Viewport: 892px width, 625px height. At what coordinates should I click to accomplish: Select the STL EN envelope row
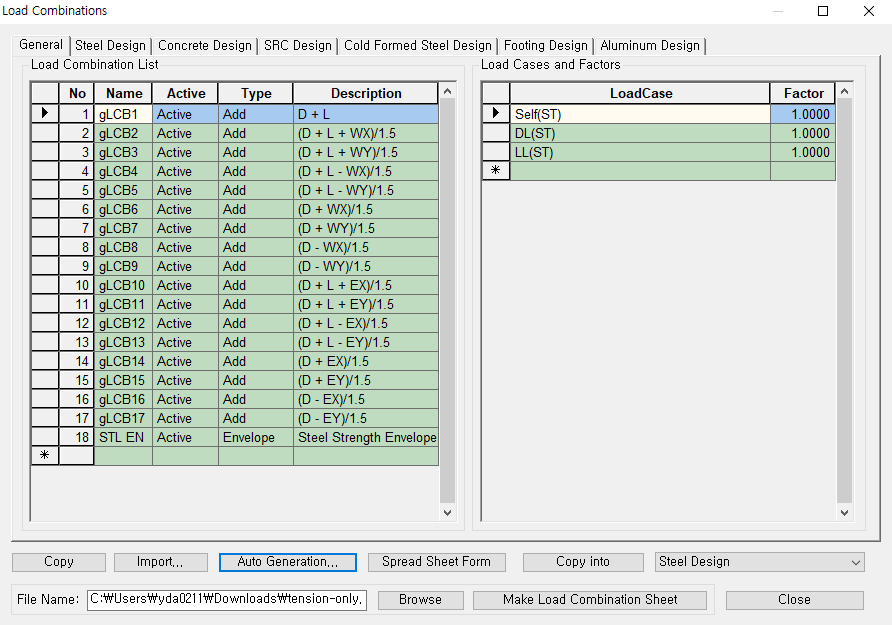tap(120, 437)
